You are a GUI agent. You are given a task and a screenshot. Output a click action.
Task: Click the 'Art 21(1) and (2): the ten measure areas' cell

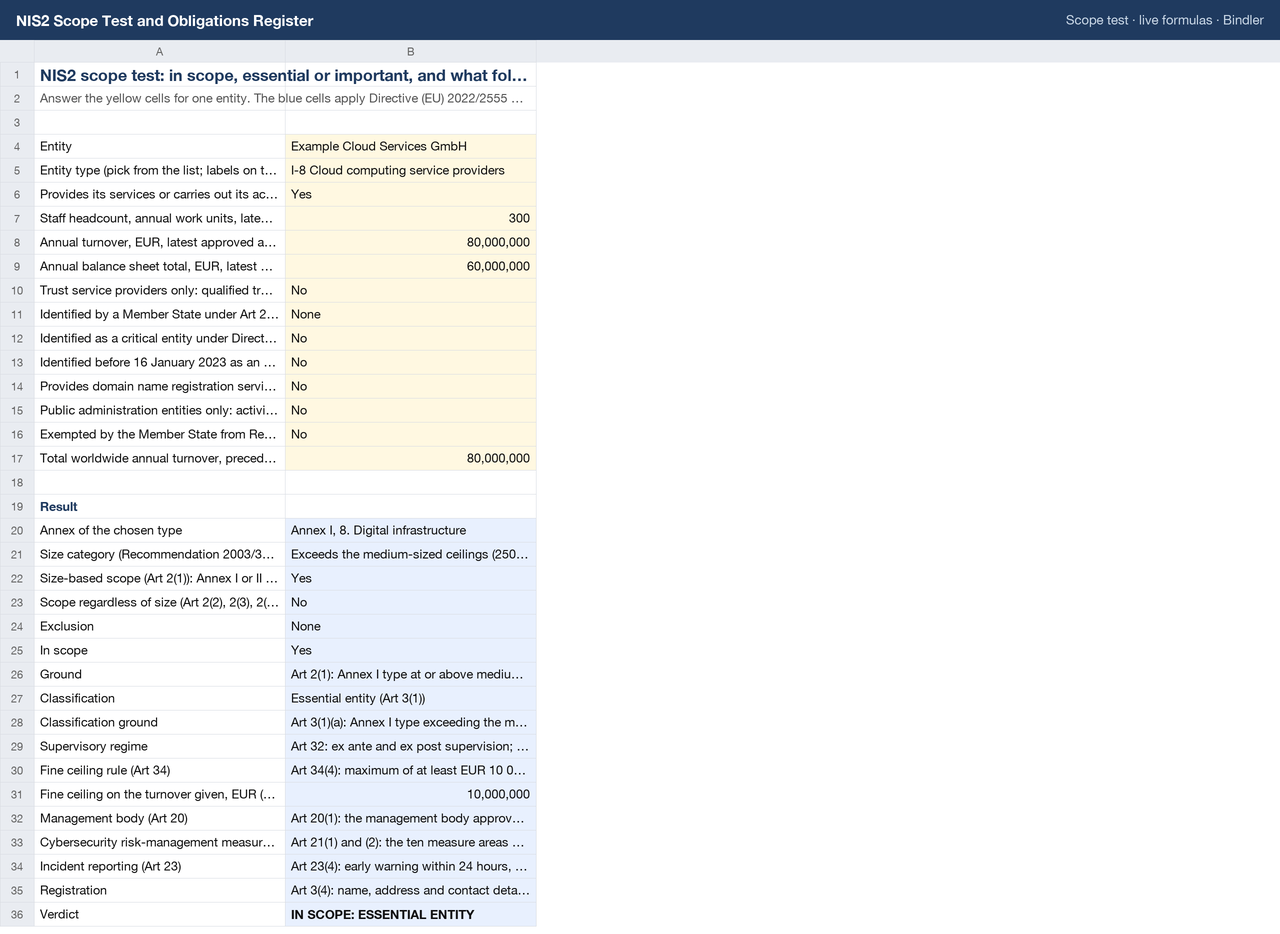coord(411,842)
